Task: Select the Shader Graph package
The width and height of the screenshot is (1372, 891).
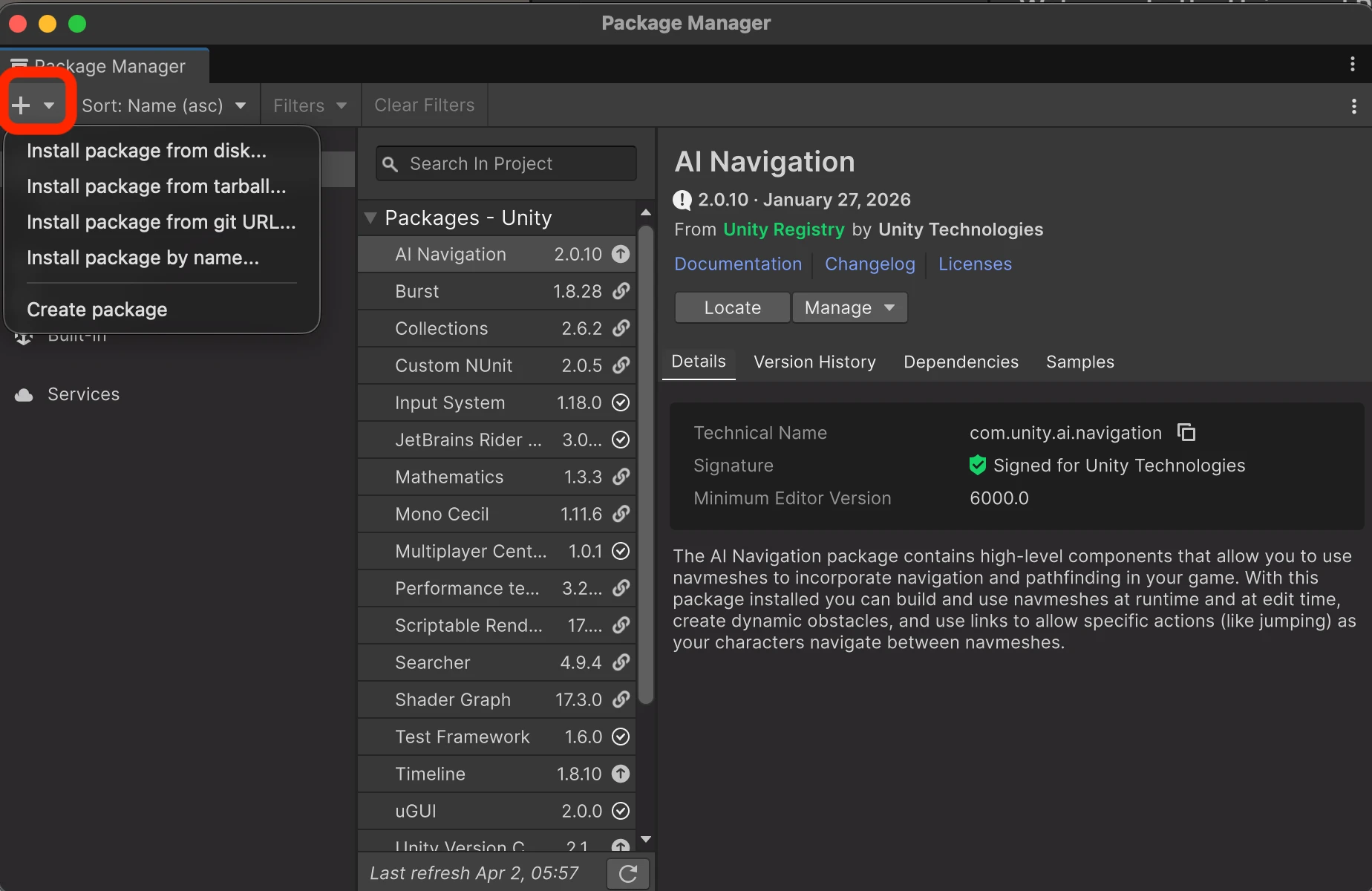Action: (497, 699)
